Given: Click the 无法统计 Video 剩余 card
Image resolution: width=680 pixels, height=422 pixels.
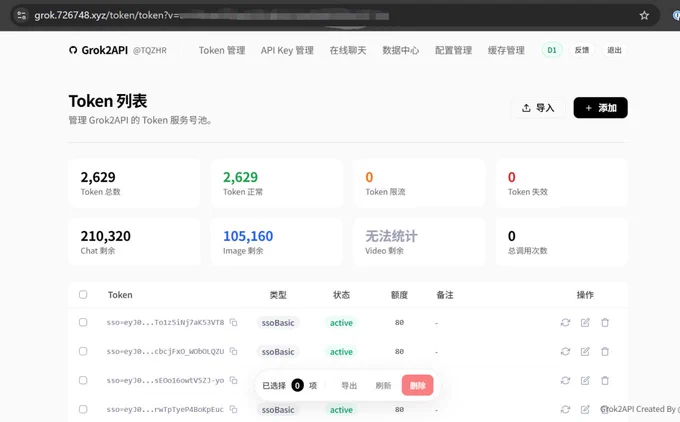Looking at the screenshot, I should coord(419,242).
